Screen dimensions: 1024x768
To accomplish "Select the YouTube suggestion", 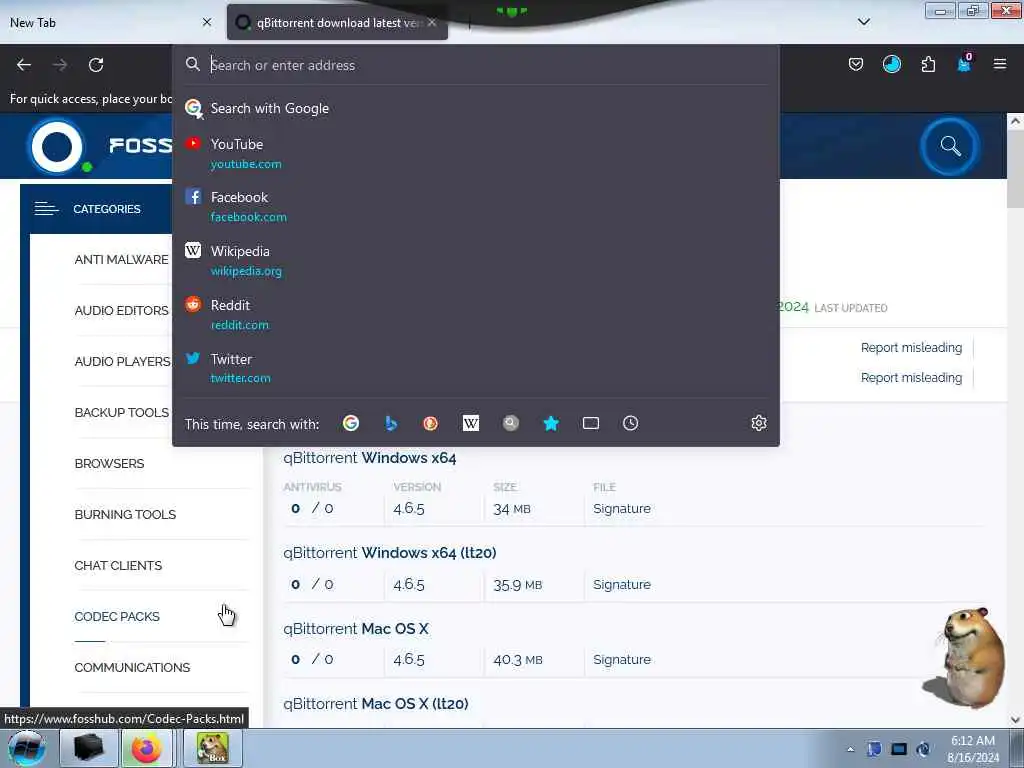I will click(475, 153).
